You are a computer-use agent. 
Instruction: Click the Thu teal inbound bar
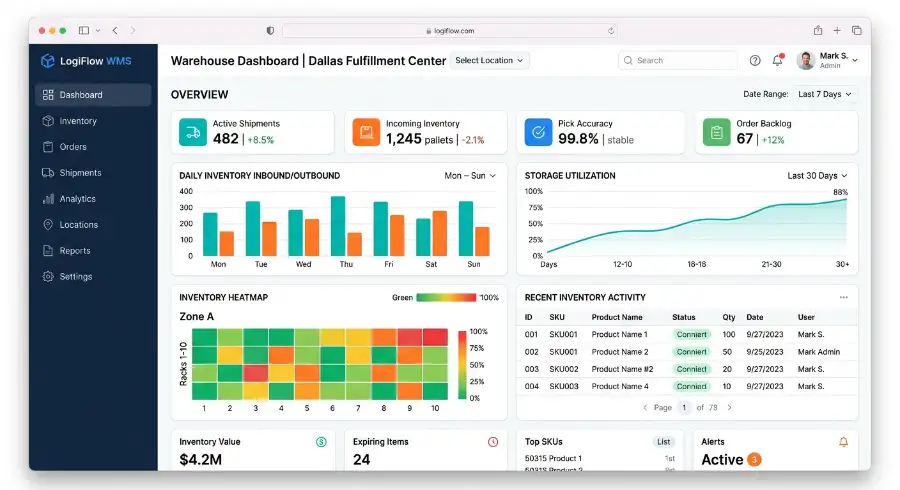(338, 226)
